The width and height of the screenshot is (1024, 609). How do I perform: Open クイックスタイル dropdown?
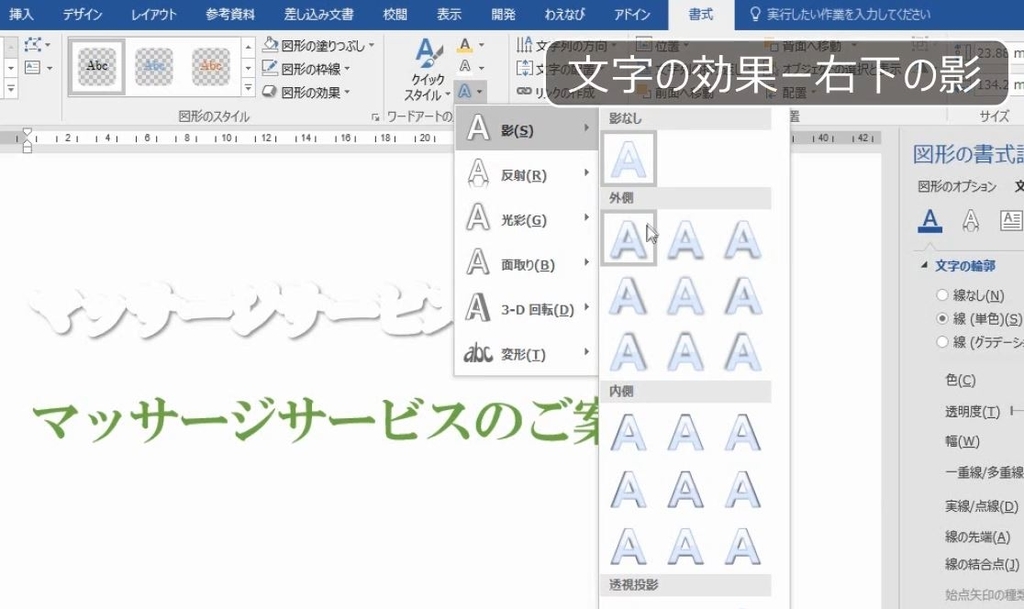coord(428,70)
